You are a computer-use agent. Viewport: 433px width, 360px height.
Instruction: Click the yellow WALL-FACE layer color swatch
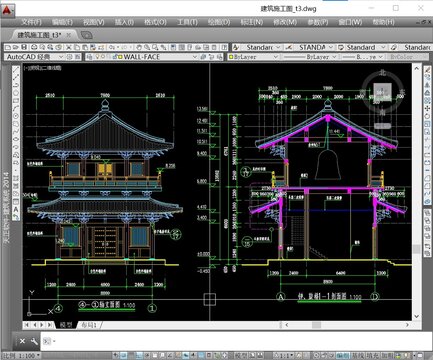[120, 57]
